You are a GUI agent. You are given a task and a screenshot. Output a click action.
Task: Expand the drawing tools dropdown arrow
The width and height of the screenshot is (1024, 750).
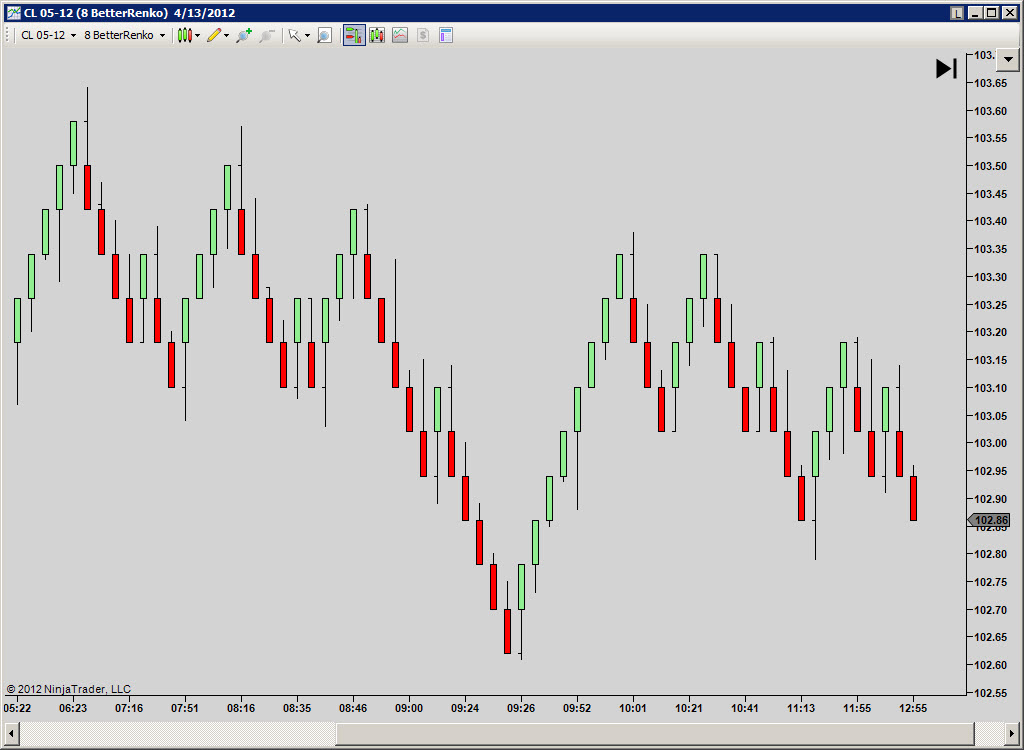coord(227,35)
